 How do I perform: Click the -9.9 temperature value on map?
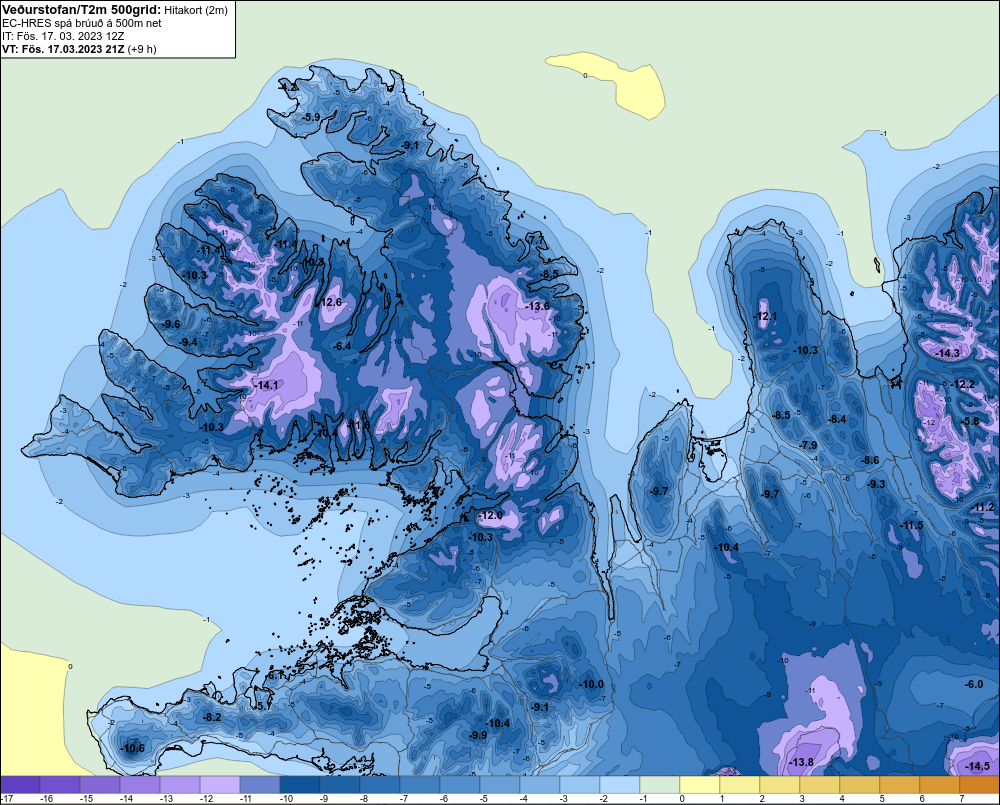[478, 735]
